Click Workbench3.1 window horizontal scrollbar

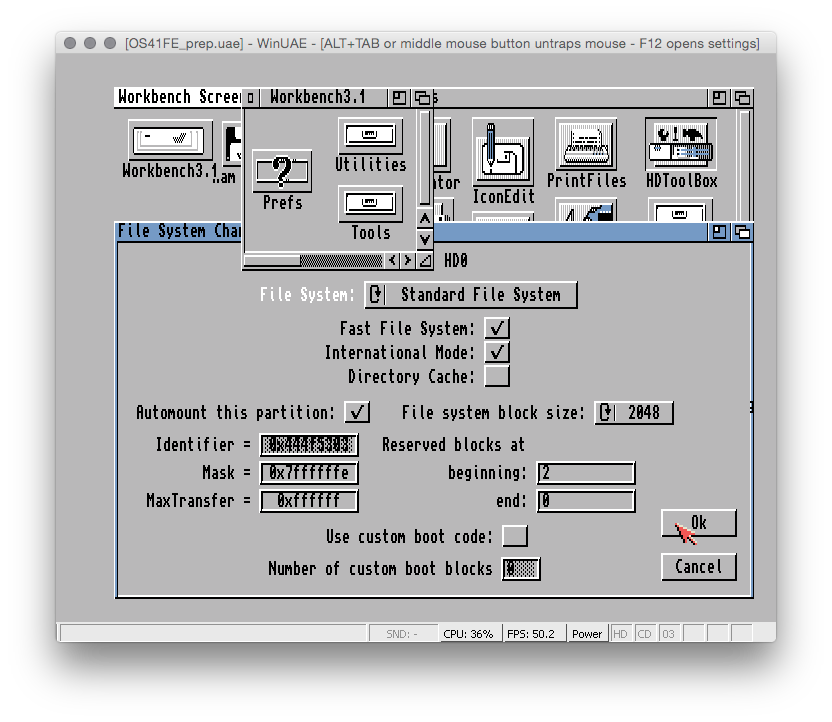[313, 260]
